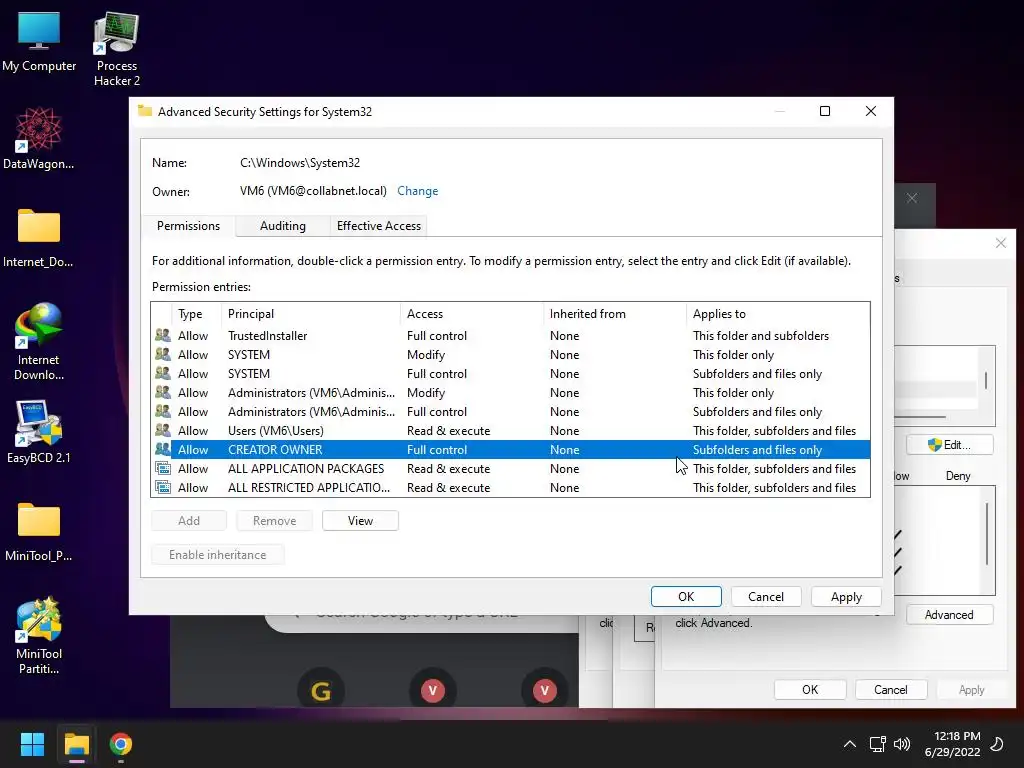Launch MiniTool Partition shortcut

pyautogui.click(x=39, y=635)
